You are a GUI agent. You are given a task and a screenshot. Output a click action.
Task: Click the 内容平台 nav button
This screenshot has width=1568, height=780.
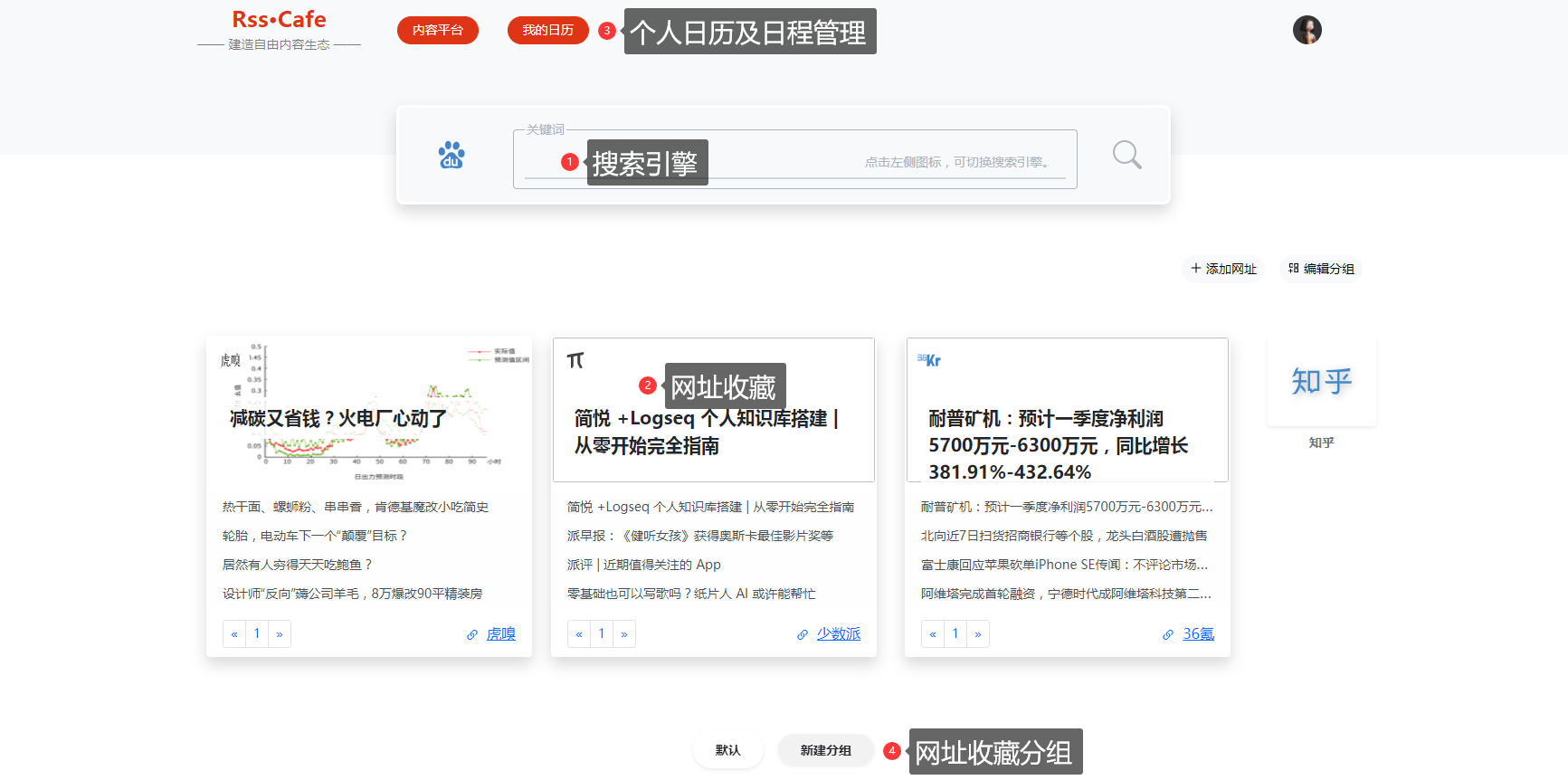point(438,31)
